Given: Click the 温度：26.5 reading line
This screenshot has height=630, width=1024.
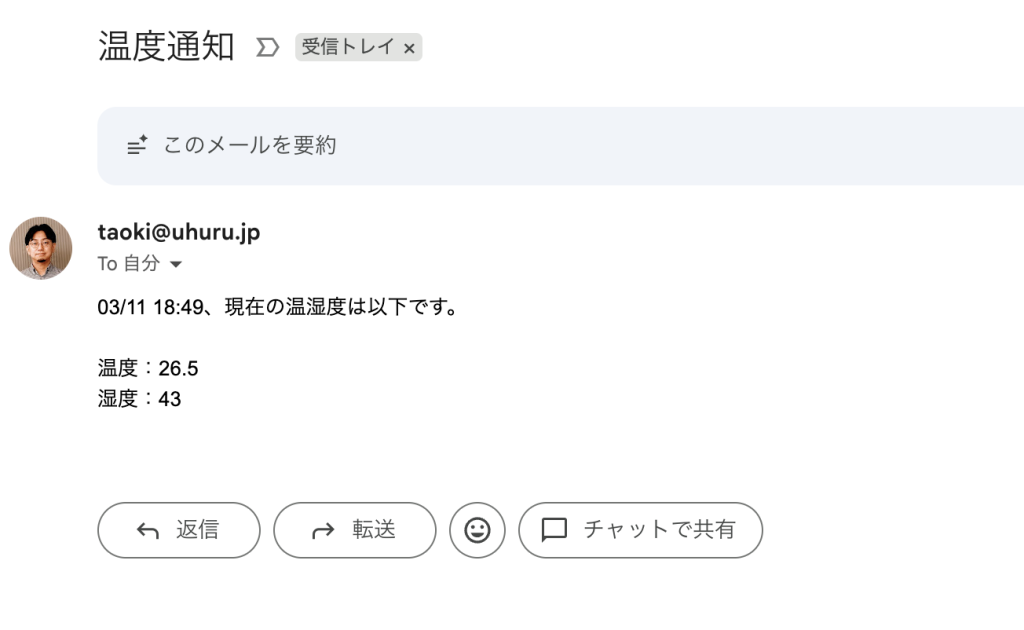Looking at the screenshot, I should point(148,368).
